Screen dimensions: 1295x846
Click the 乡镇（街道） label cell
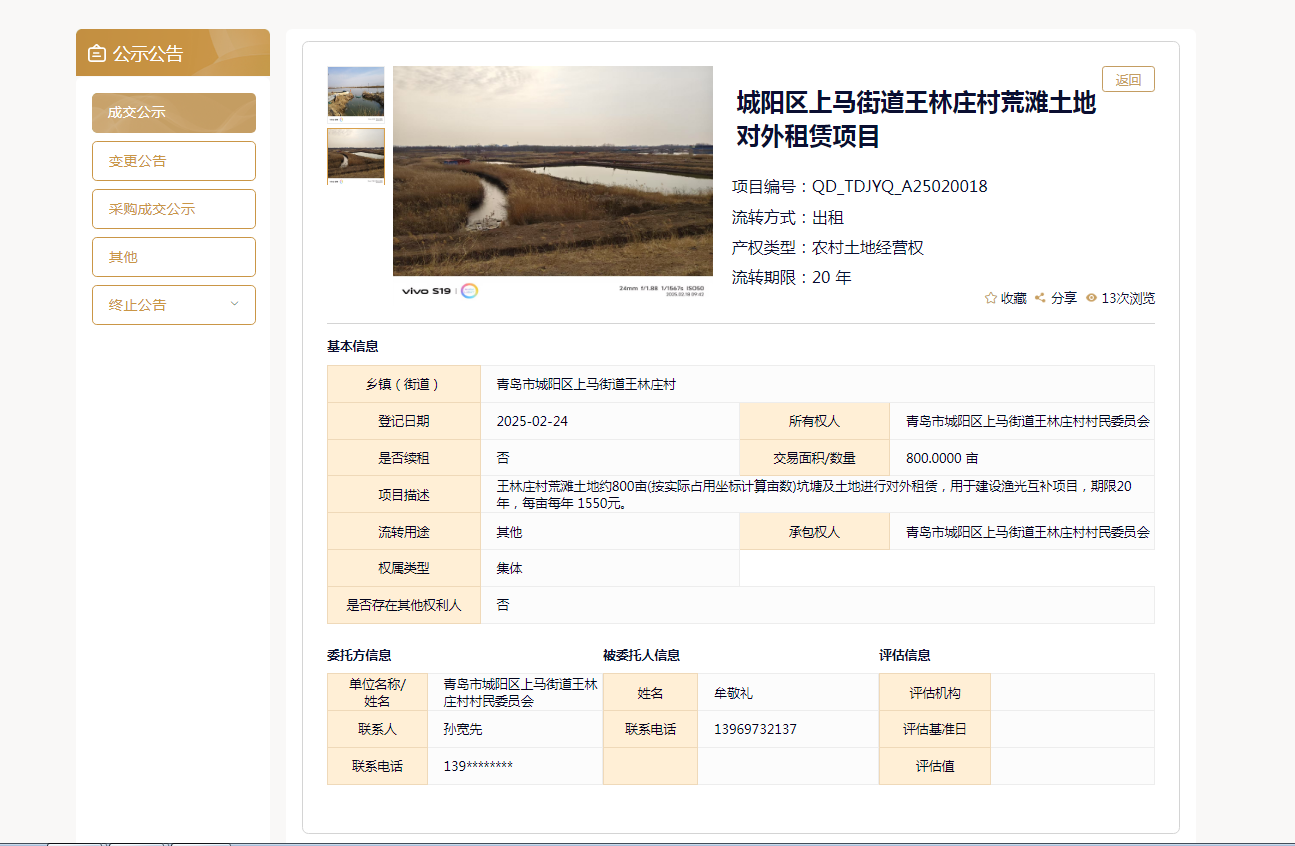point(404,384)
